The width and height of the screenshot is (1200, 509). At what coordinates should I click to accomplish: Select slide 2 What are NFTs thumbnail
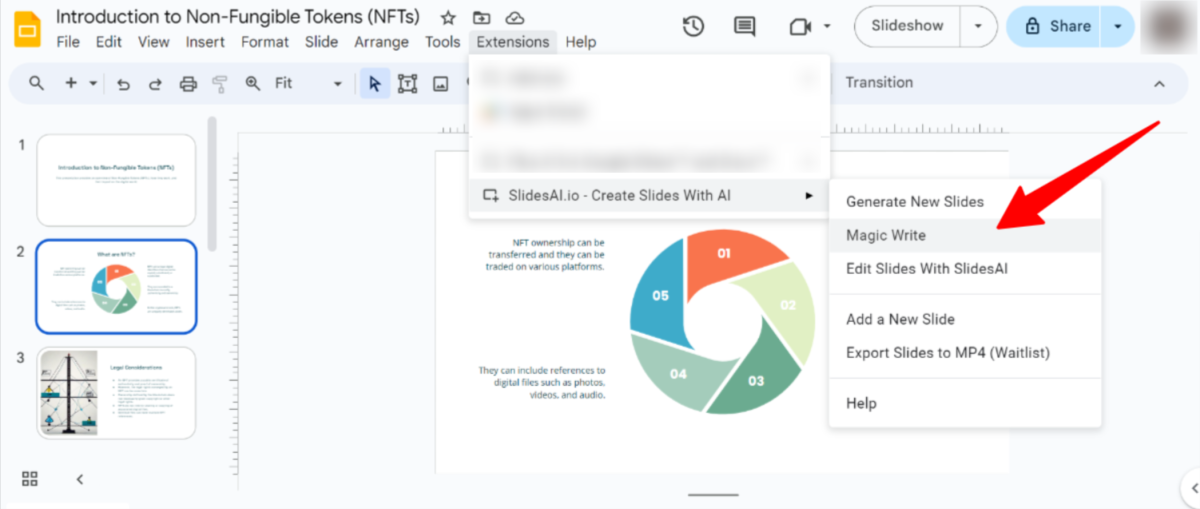pos(116,286)
